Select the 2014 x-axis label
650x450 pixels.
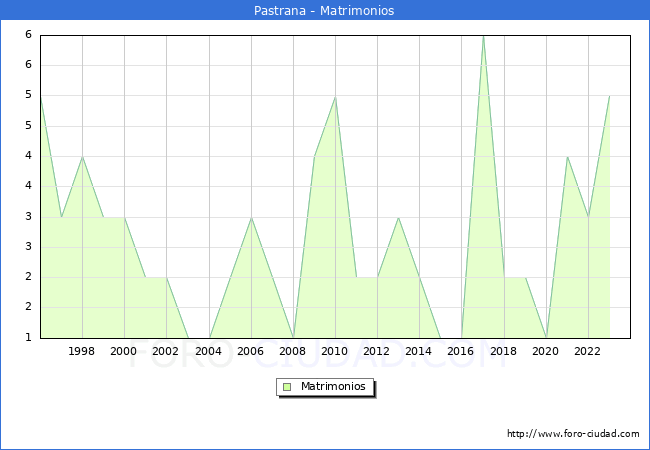click(419, 351)
